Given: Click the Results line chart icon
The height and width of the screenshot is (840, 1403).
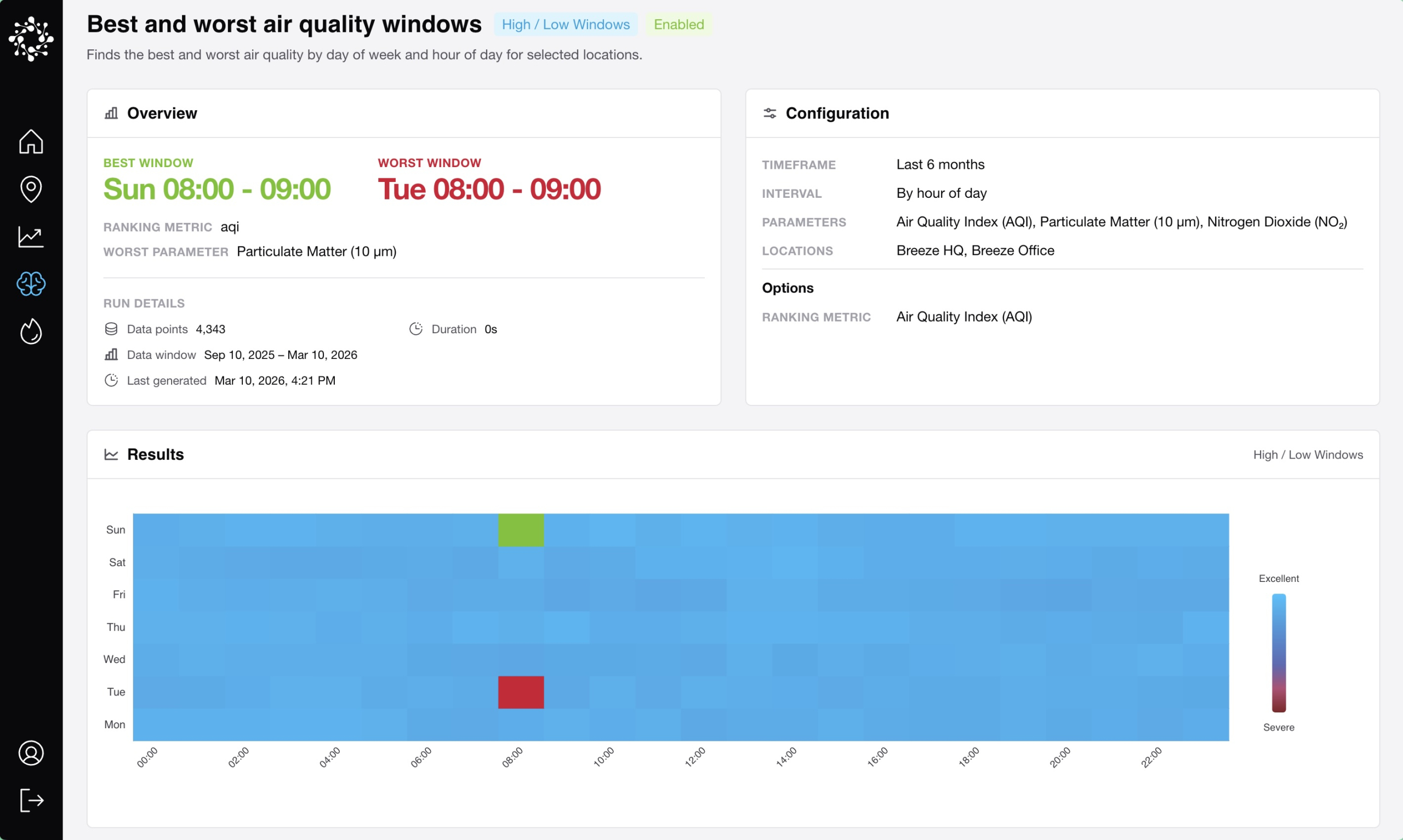Looking at the screenshot, I should [111, 455].
